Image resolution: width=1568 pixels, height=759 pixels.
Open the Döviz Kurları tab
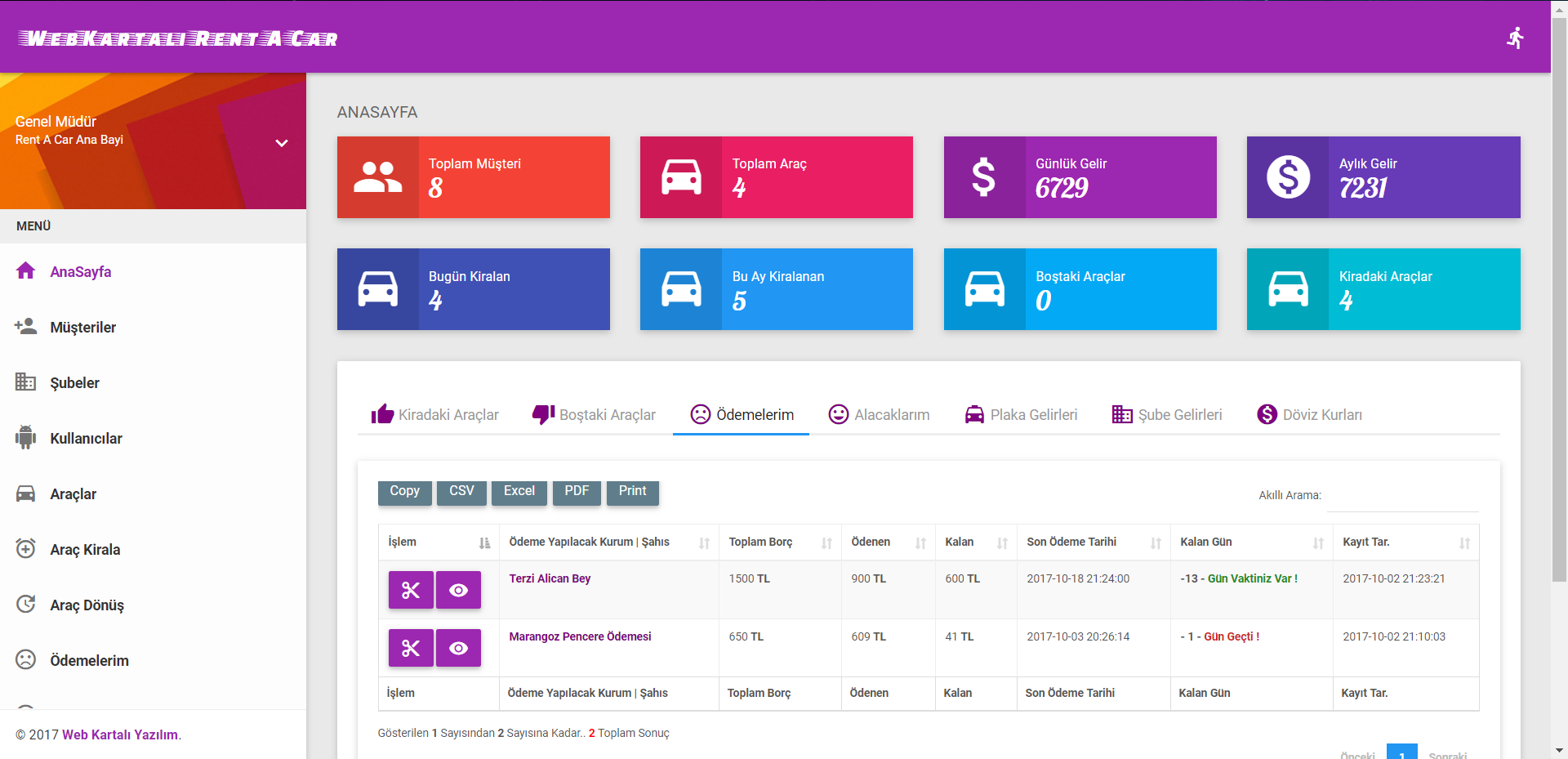(x=1310, y=415)
